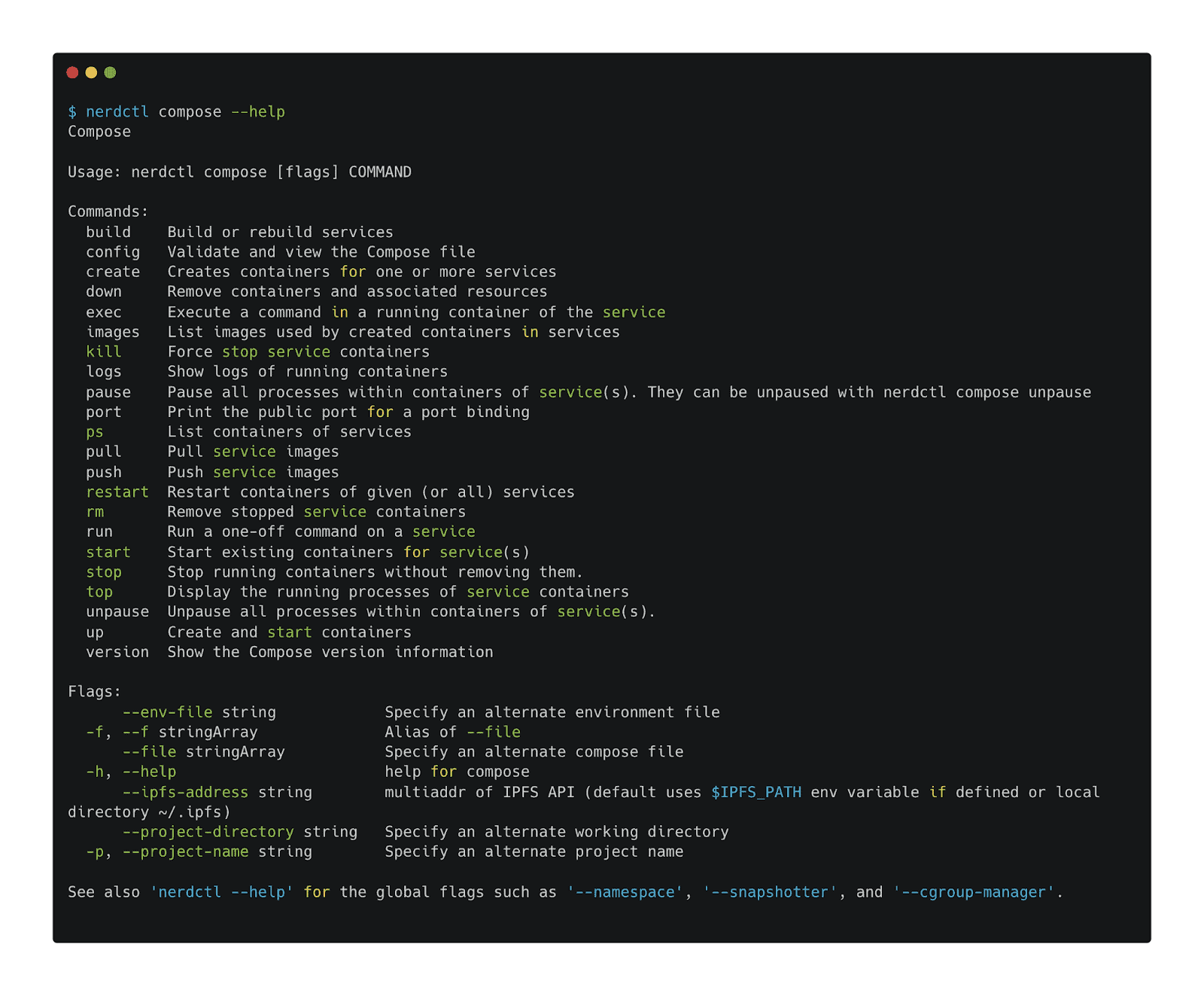Select the 'port' command name
This screenshot has height=996, width=1204.
pos(104,412)
